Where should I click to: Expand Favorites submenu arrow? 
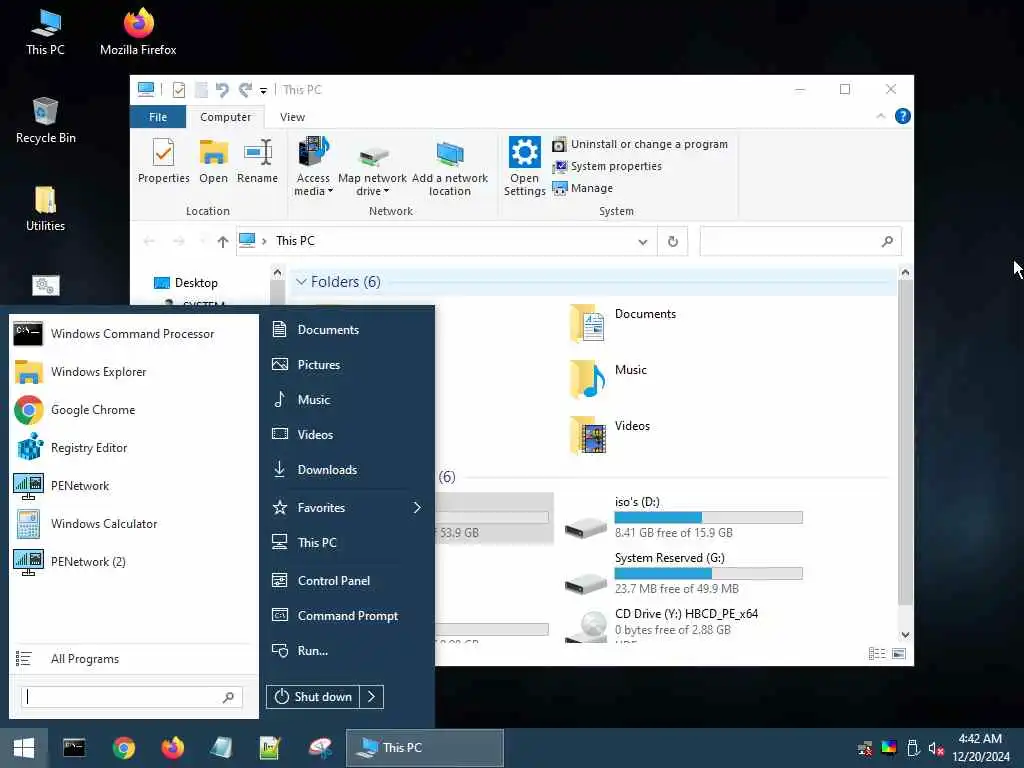(x=417, y=507)
